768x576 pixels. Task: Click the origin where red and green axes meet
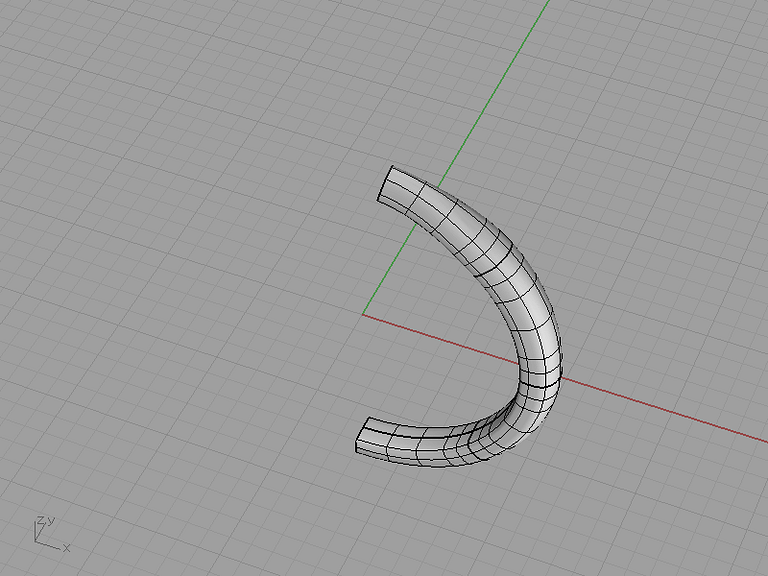(x=363, y=314)
